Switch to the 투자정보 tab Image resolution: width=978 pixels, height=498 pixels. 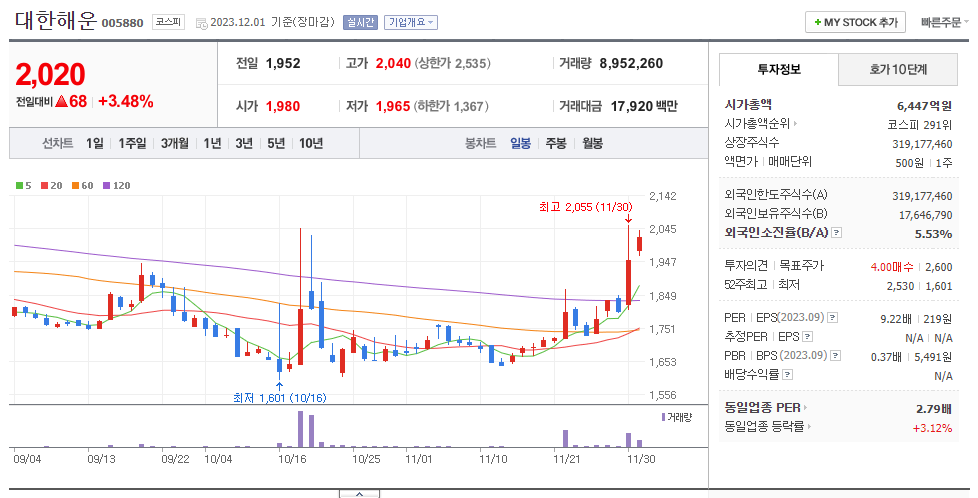778,69
